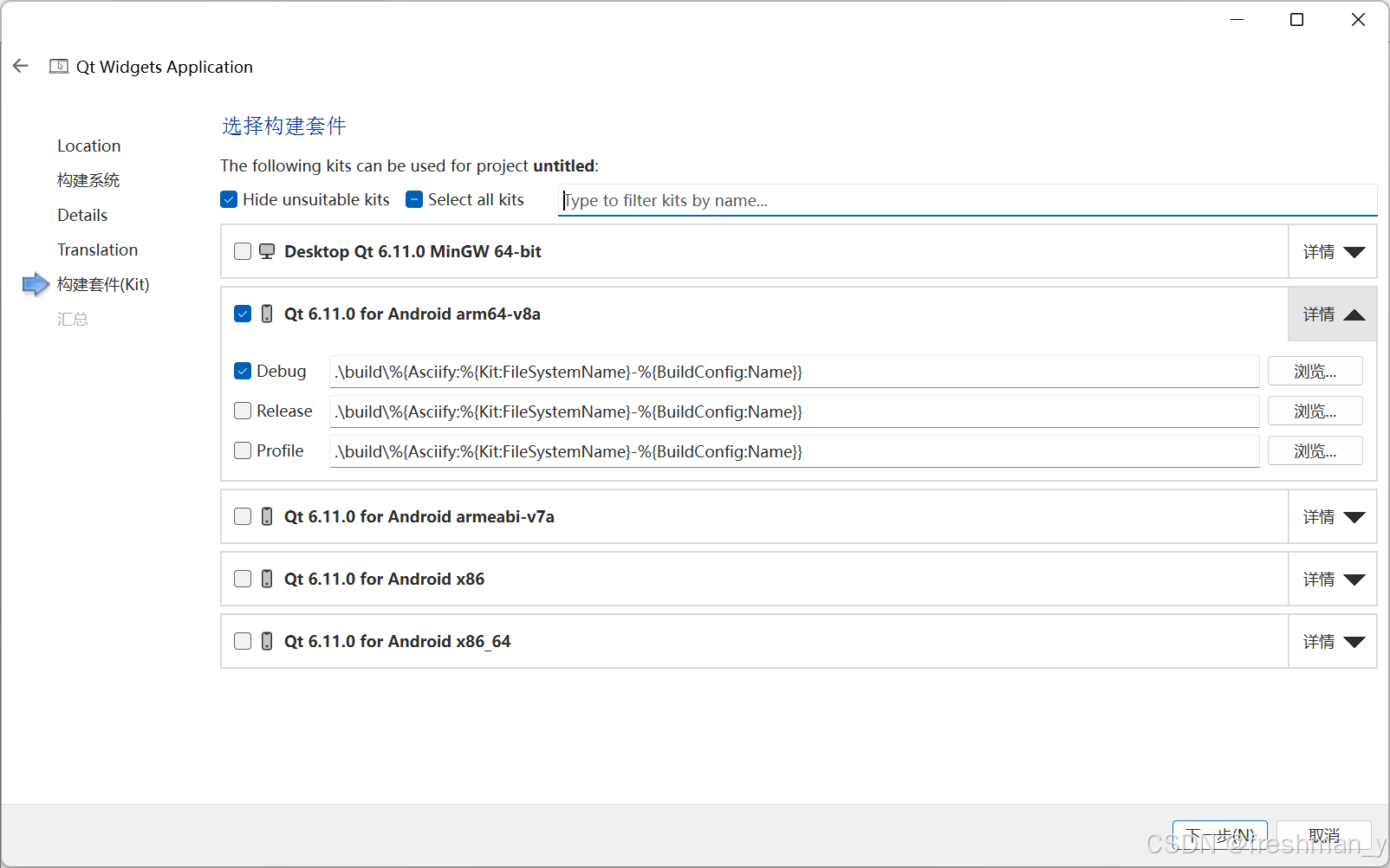Select Details step in wizard sidebar
Image resolution: width=1390 pixels, height=868 pixels.
click(x=82, y=215)
